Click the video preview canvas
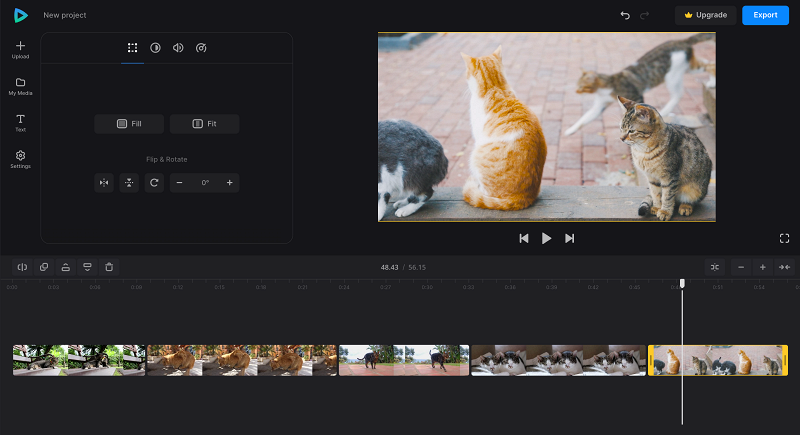 [547, 127]
